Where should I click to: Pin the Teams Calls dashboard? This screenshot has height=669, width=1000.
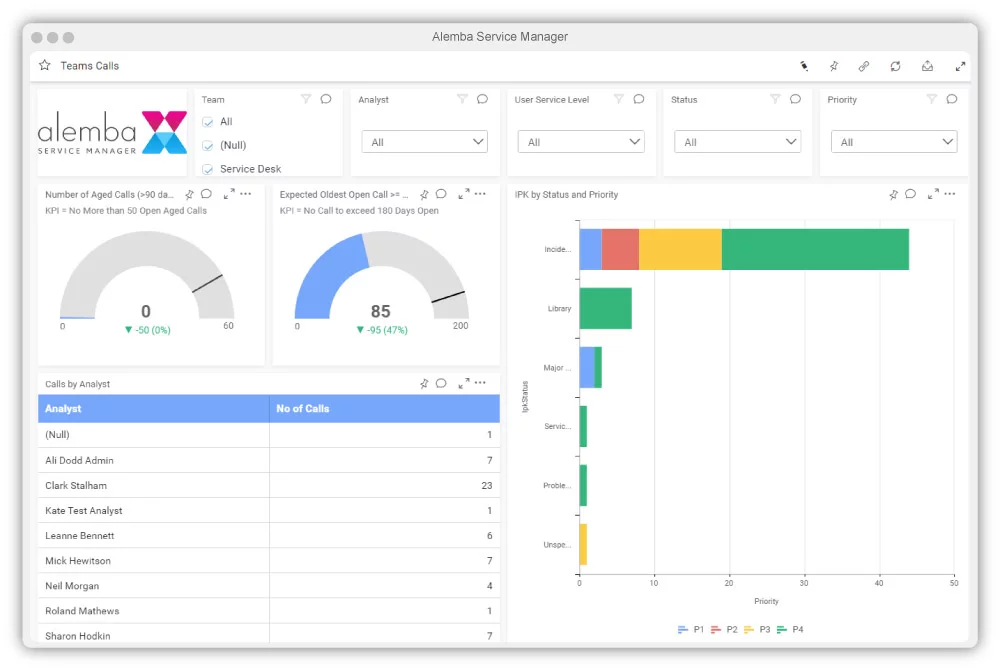coord(834,65)
